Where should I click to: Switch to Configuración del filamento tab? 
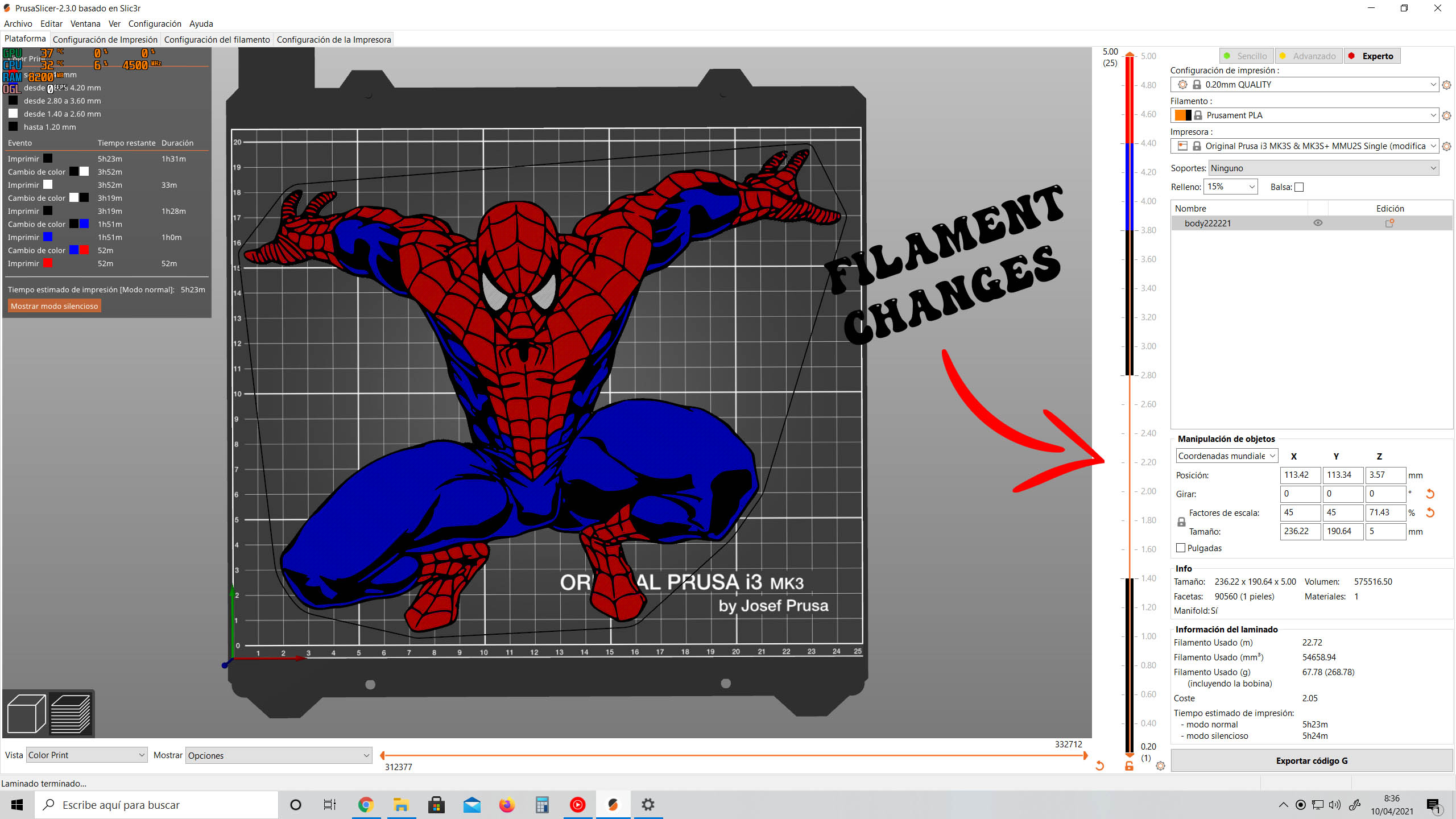click(217, 40)
